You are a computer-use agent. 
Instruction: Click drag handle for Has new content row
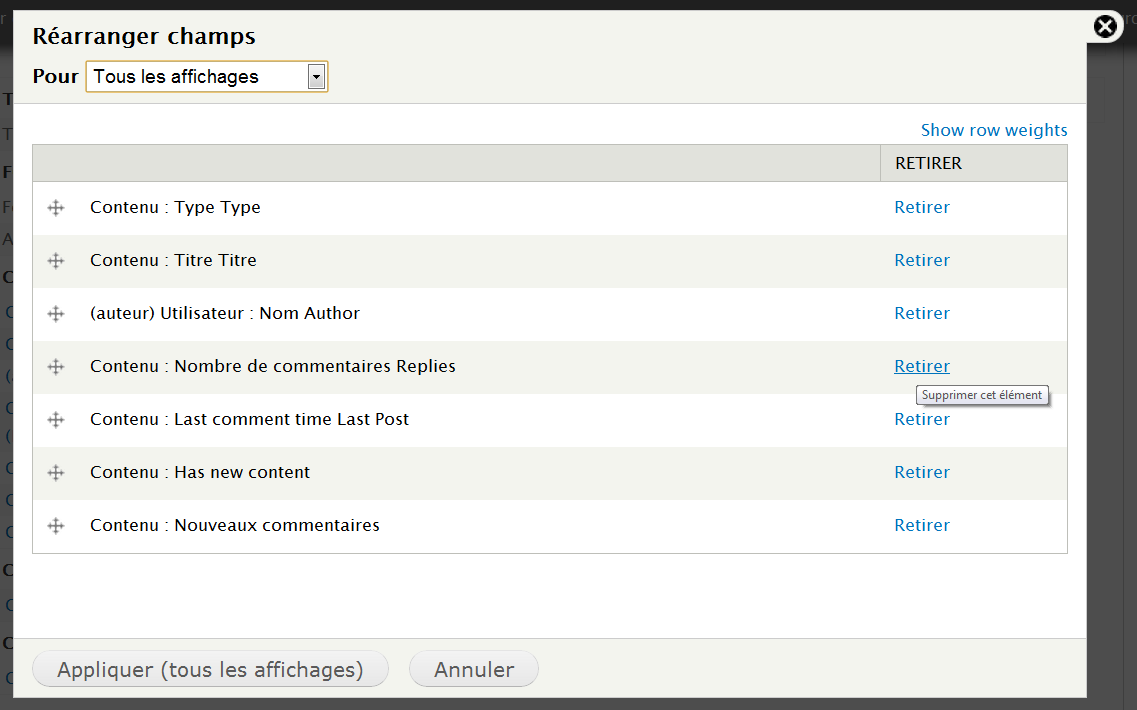(x=56, y=473)
